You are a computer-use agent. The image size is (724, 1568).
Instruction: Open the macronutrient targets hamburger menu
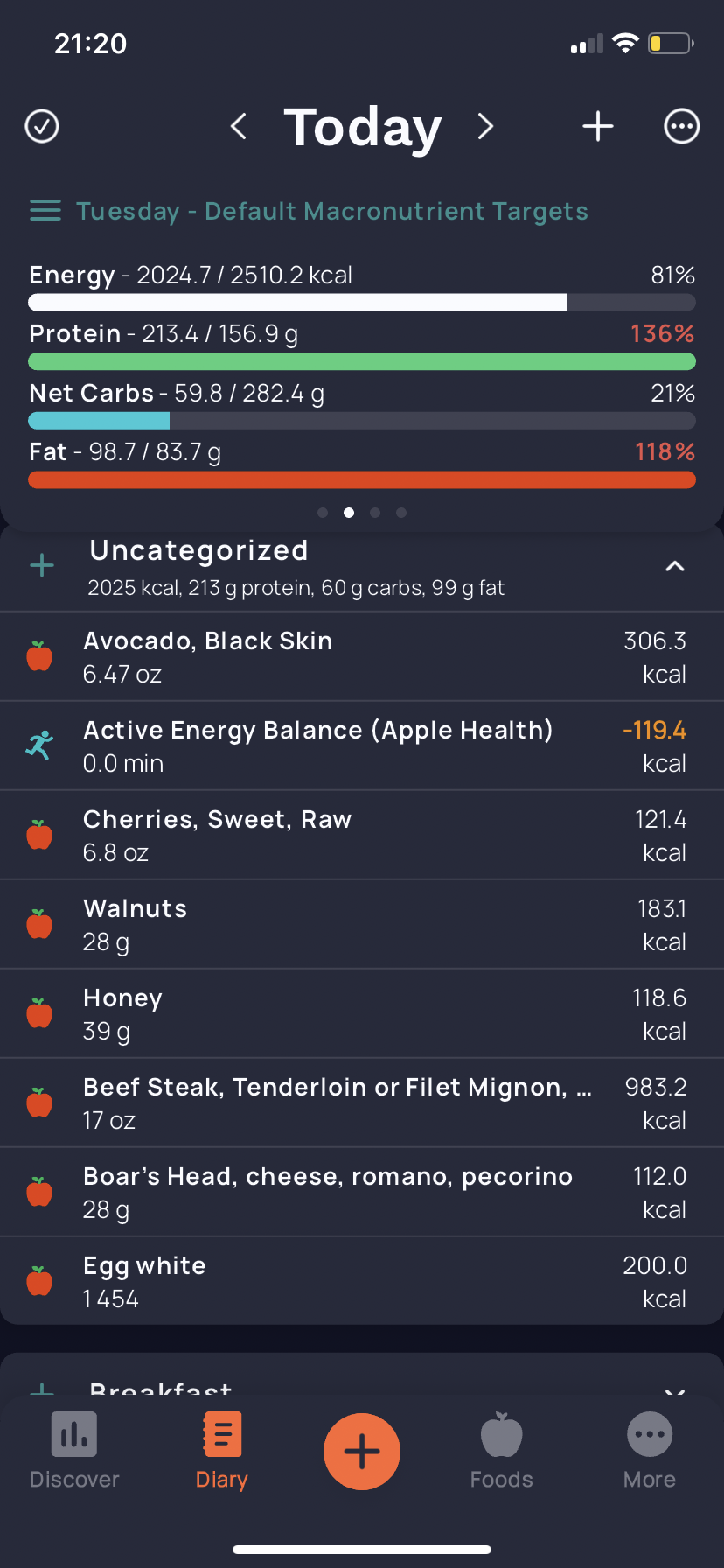click(x=45, y=211)
